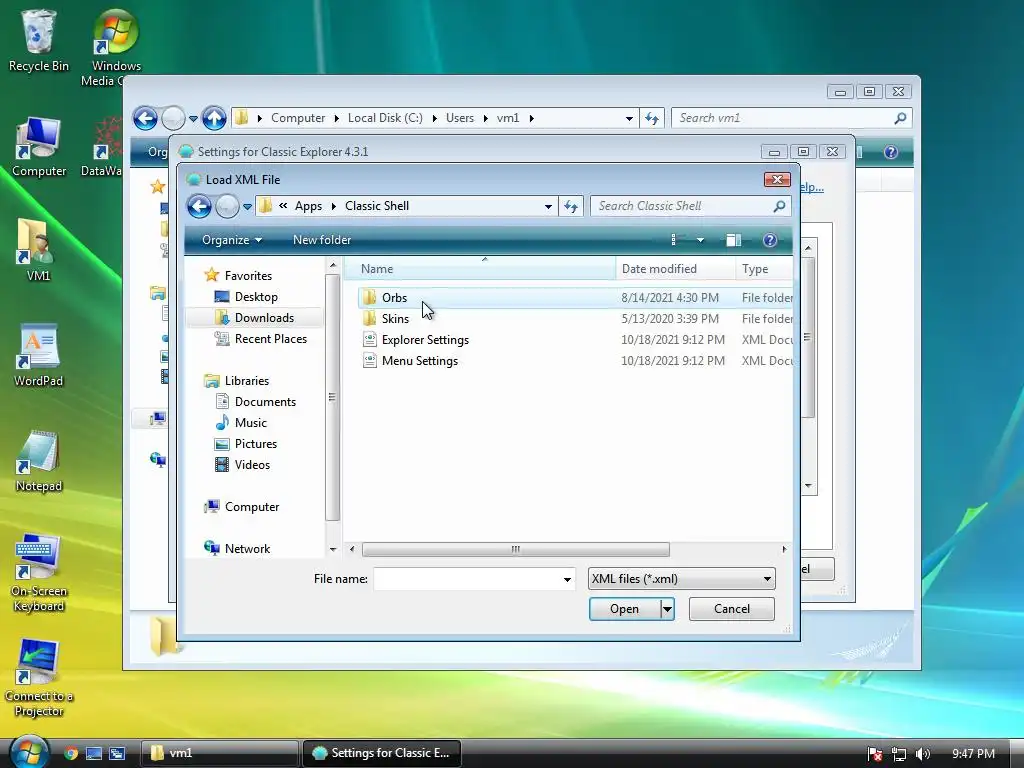Expand the recent pages dropdown beside navigation arrows
Viewport: 1024px width, 768px height.
coord(247,207)
